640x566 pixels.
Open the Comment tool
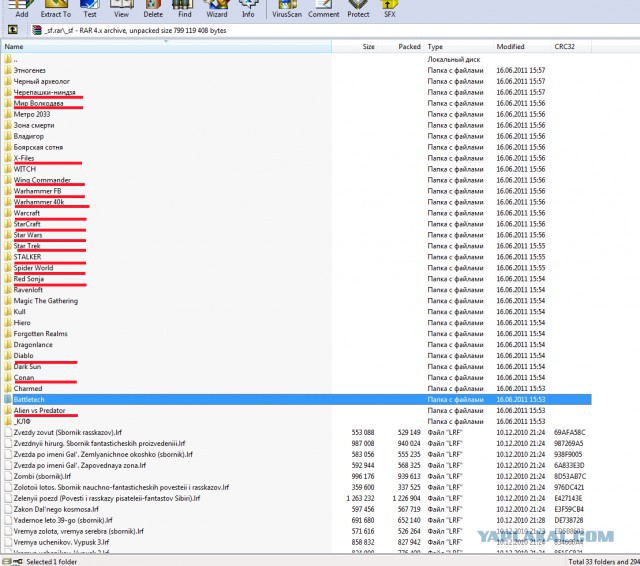pos(324,9)
